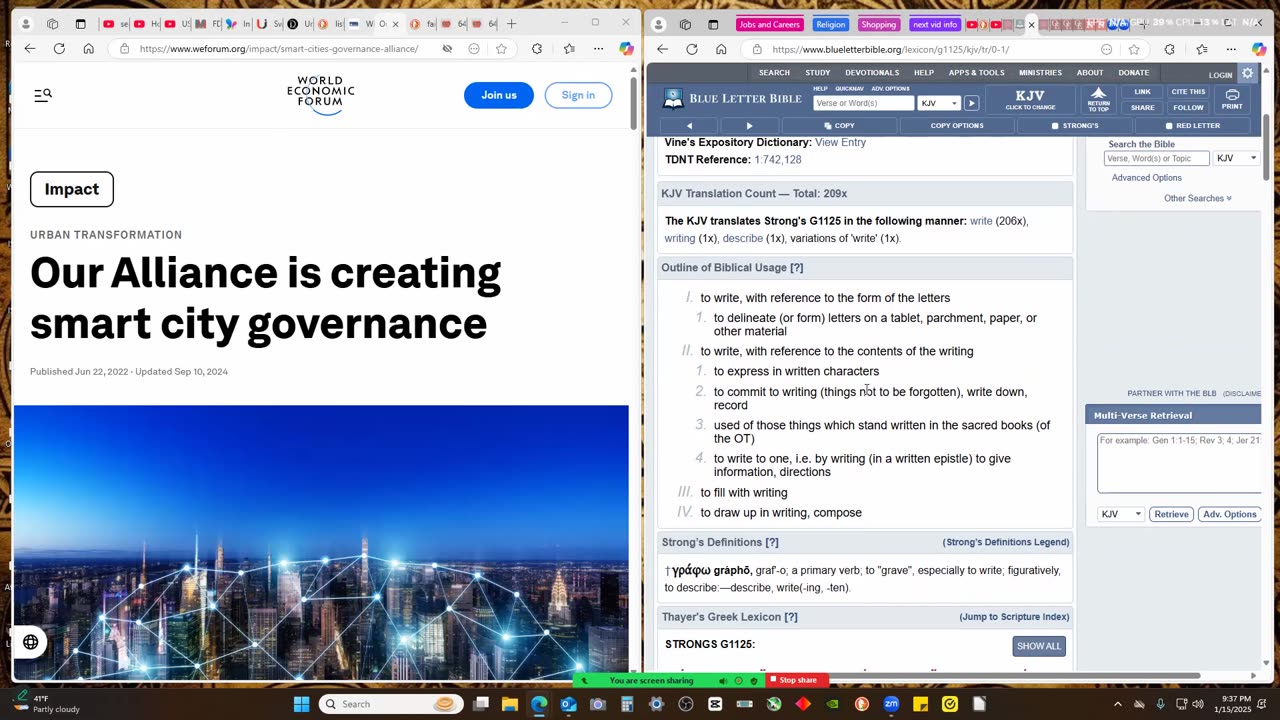The width and height of the screenshot is (1280, 720).
Task: Click the CITE THIS button
Action: pos(1188,92)
